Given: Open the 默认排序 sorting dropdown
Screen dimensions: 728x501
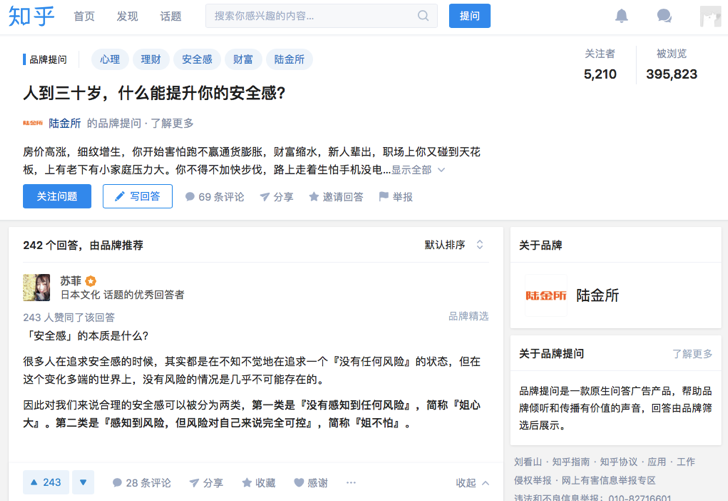Looking at the screenshot, I should (x=454, y=245).
